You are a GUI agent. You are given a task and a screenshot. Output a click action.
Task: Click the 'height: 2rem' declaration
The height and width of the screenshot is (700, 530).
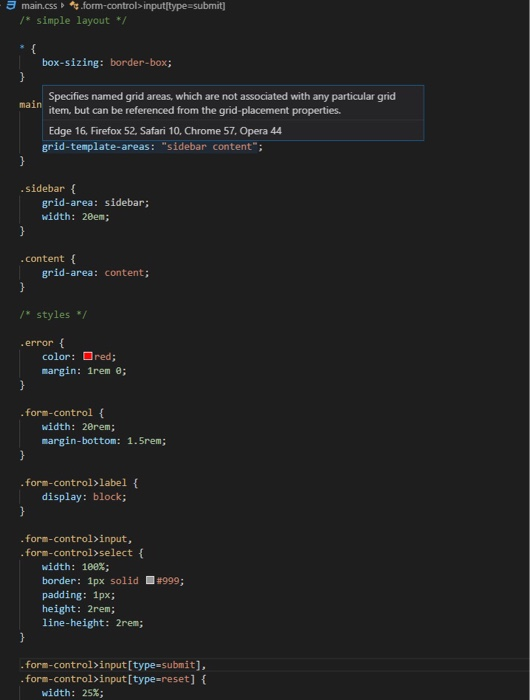point(79,609)
